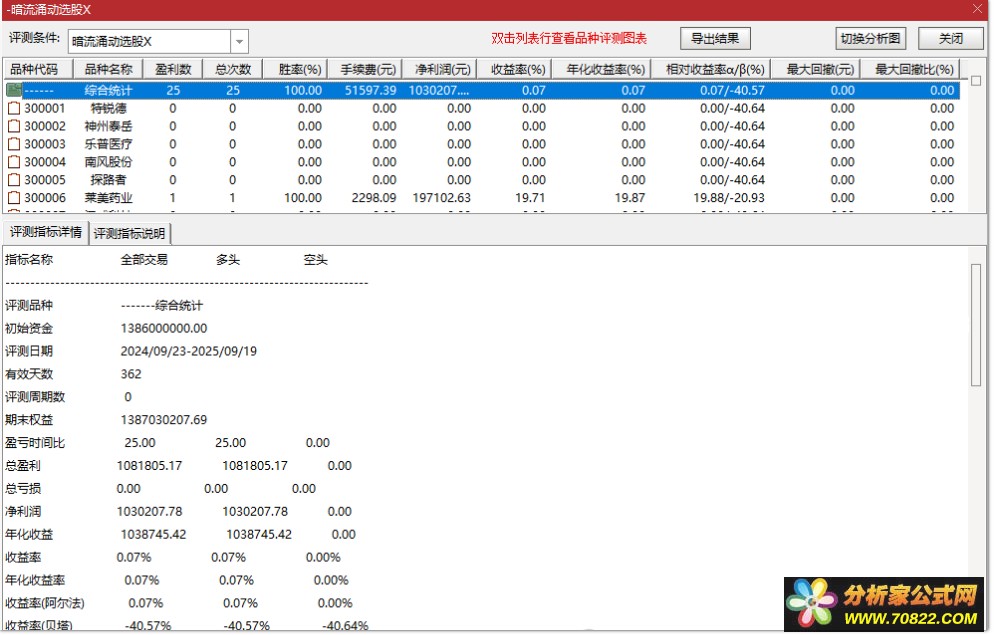Click the red 双击列表行查看品种评测图表 hint
Image resolution: width=994 pixels, height=635 pixels.
pyautogui.click(x=569, y=39)
